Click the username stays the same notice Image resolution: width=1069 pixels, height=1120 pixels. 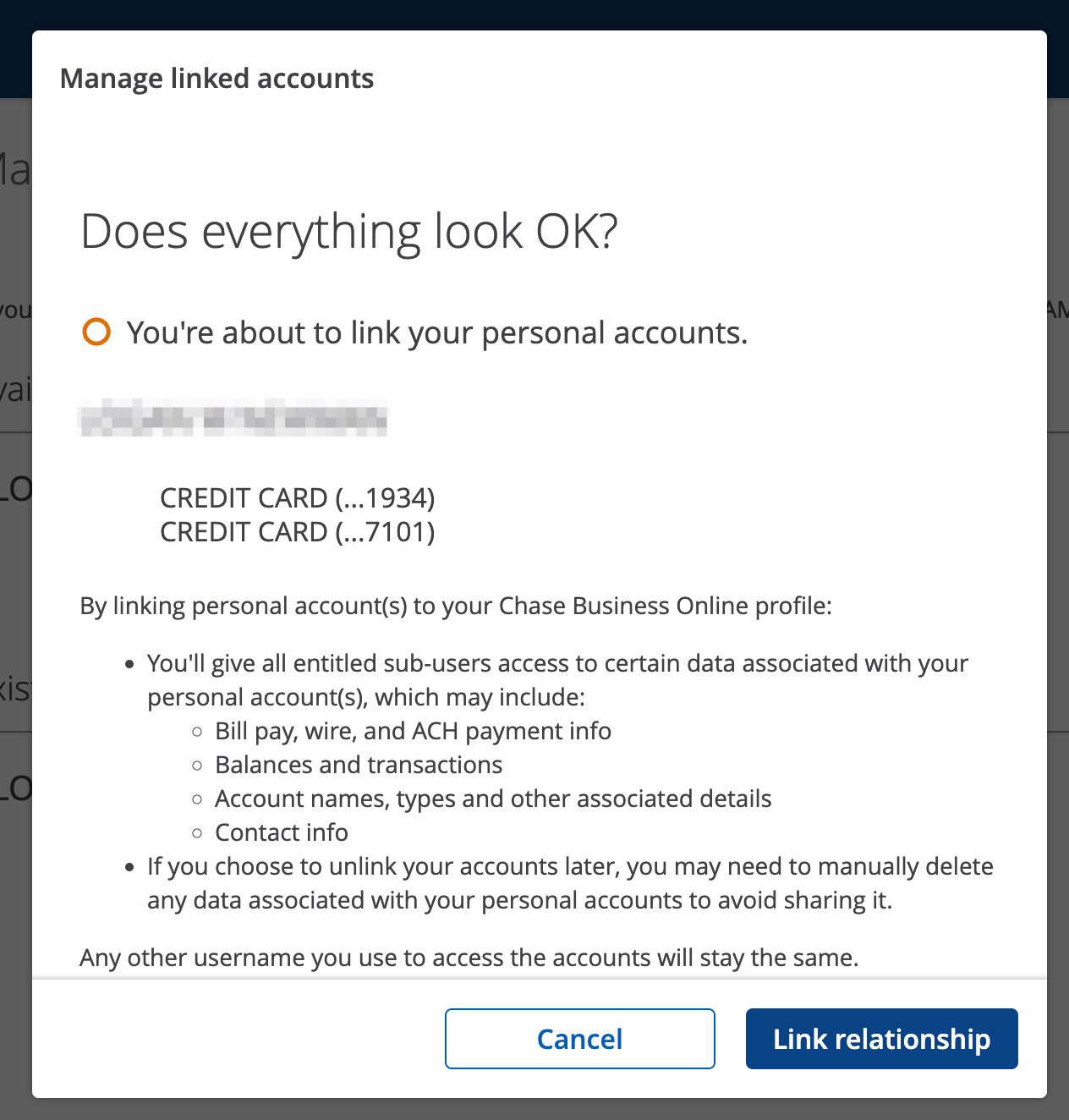pyautogui.click(x=468, y=957)
